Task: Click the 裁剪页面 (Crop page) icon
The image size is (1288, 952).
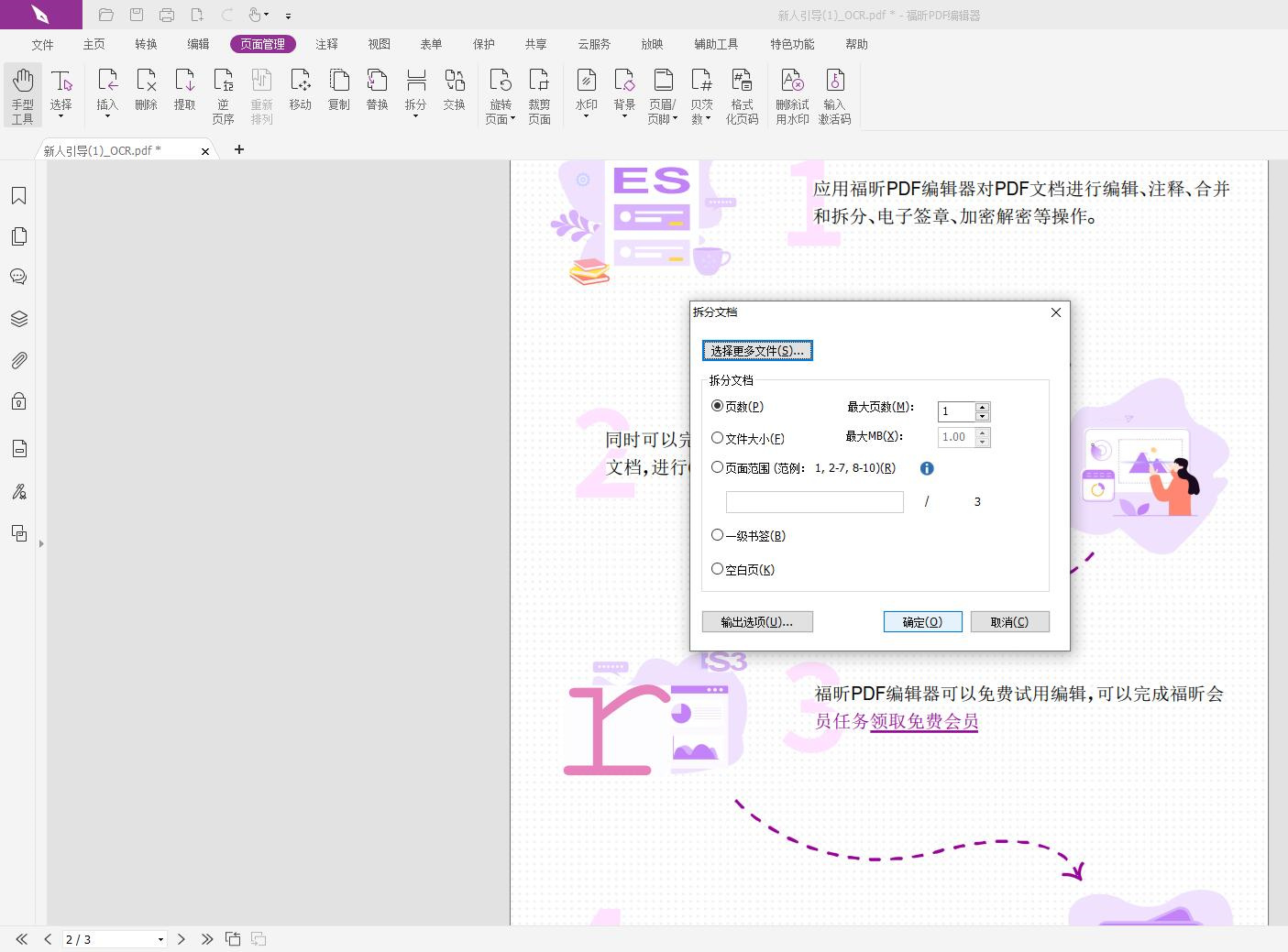Action: click(540, 92)
